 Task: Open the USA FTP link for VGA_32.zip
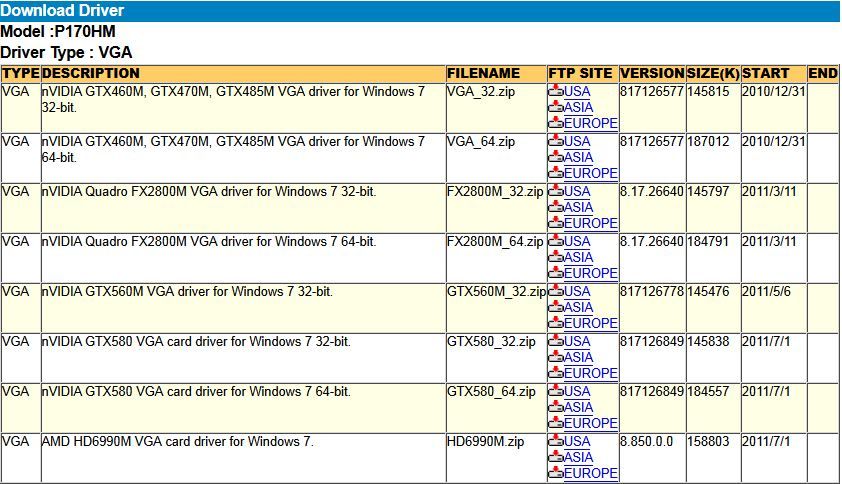tap(577, 91)
